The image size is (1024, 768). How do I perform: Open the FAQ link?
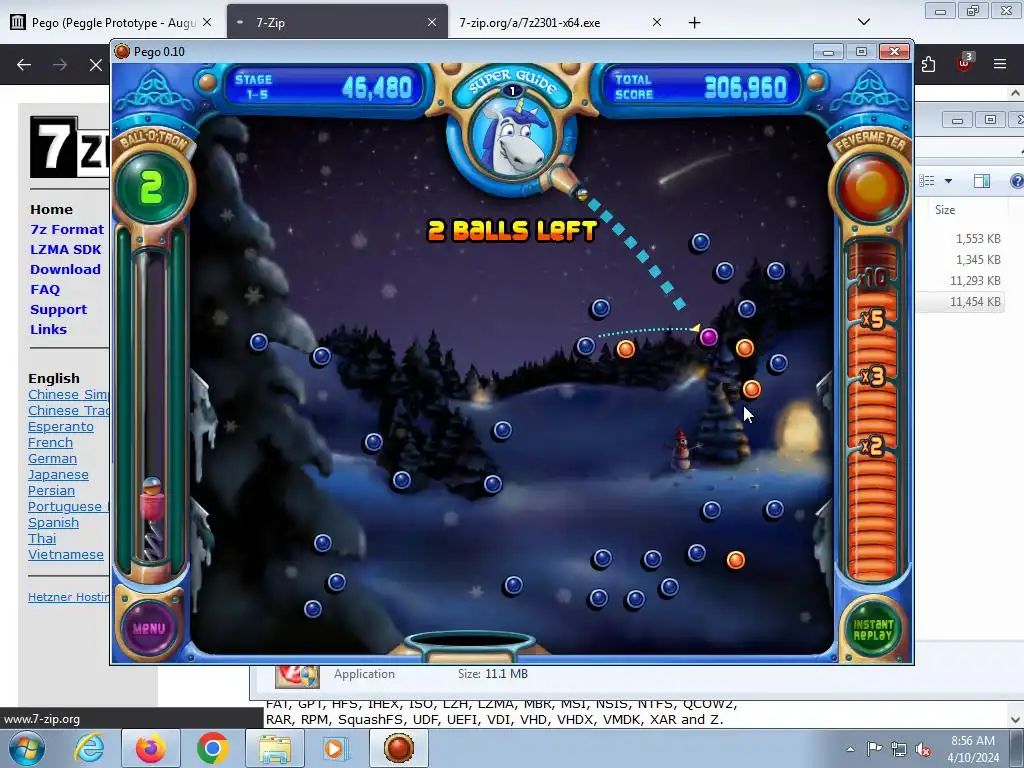click(44, 289)
